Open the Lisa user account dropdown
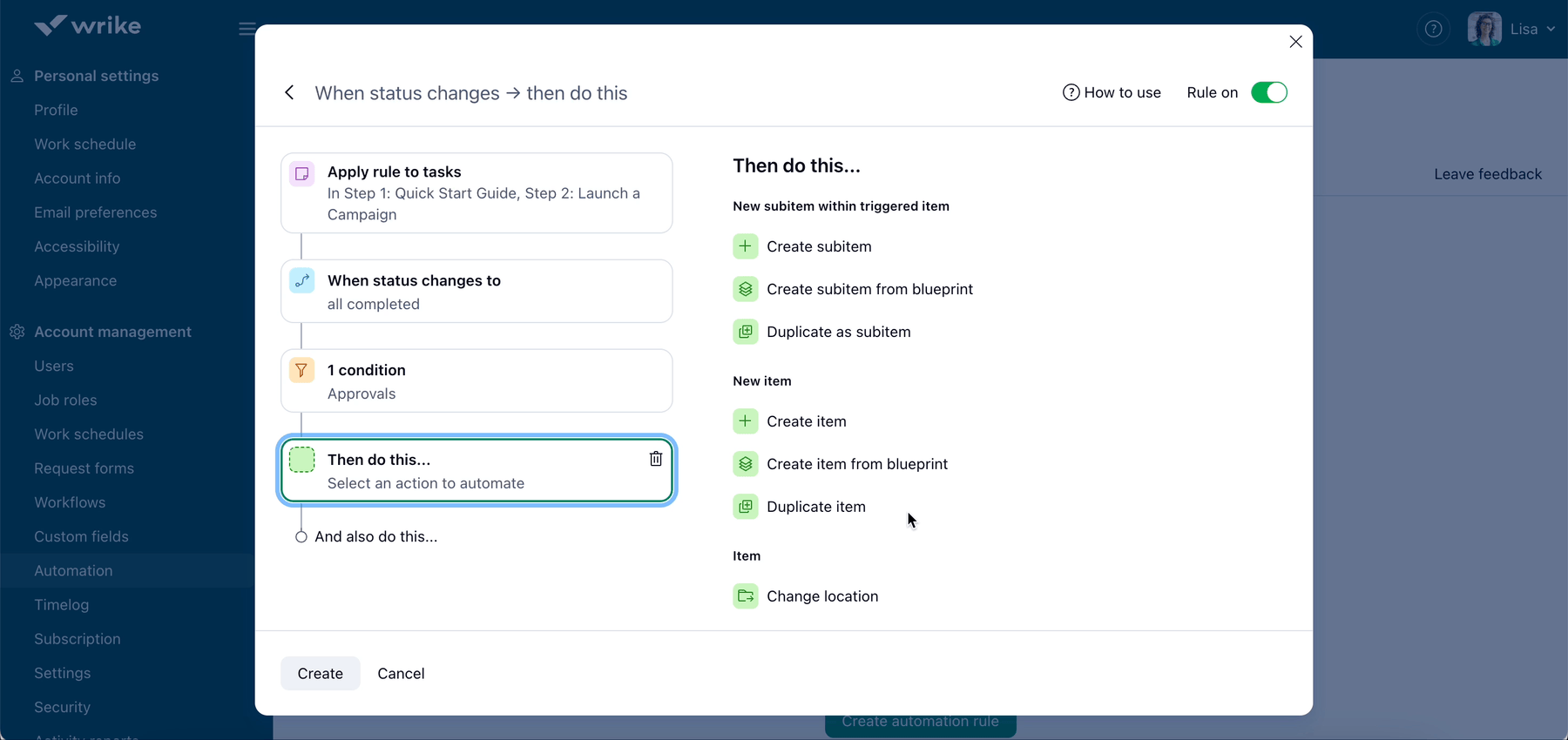The height and width of the screenshot is (740, 1568). pos(1513,30)
